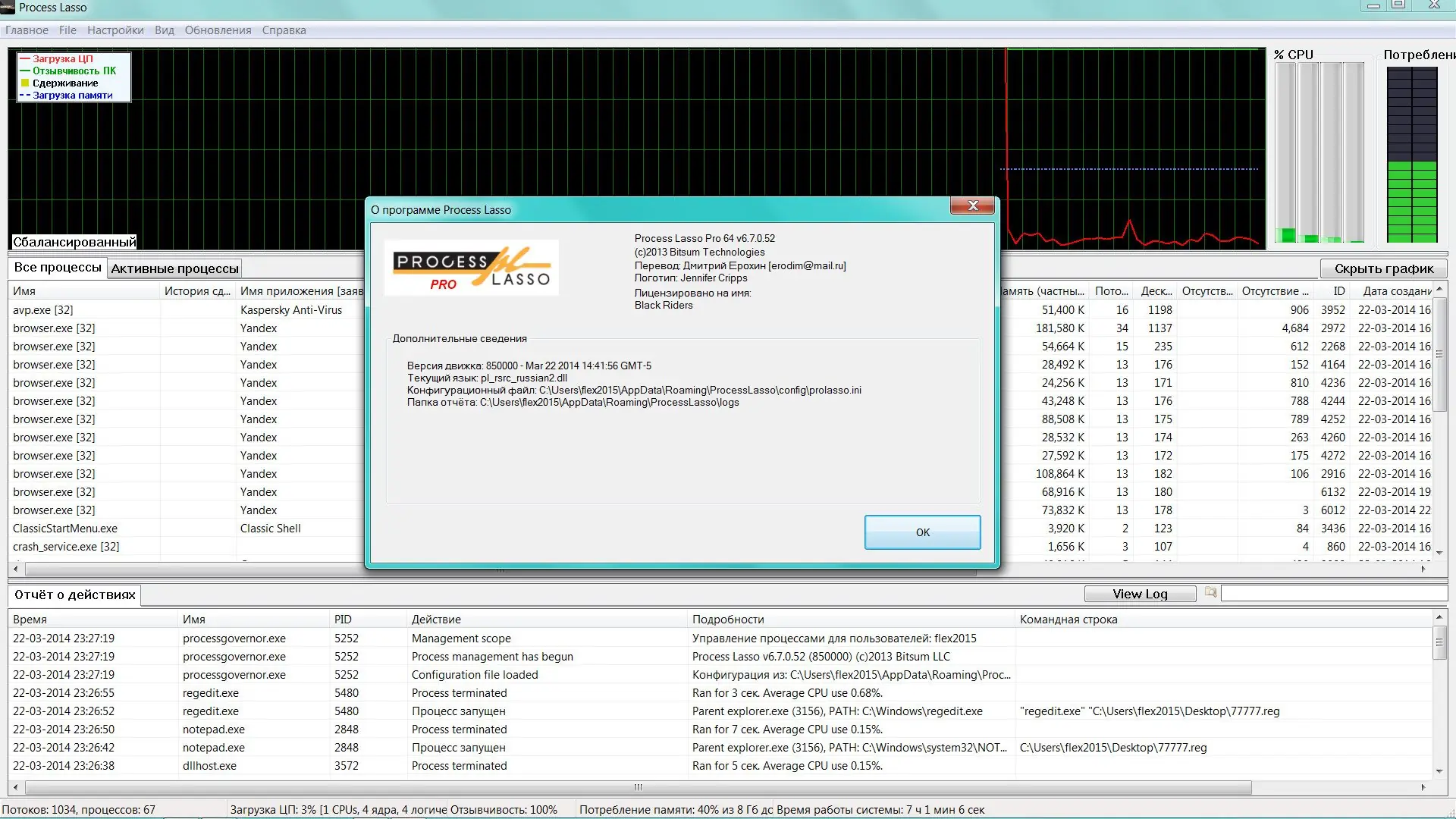The width and height of the screenshot is (1456, 819).
Task: Select avp.exe Kaspersky process row
Action: 43,310
